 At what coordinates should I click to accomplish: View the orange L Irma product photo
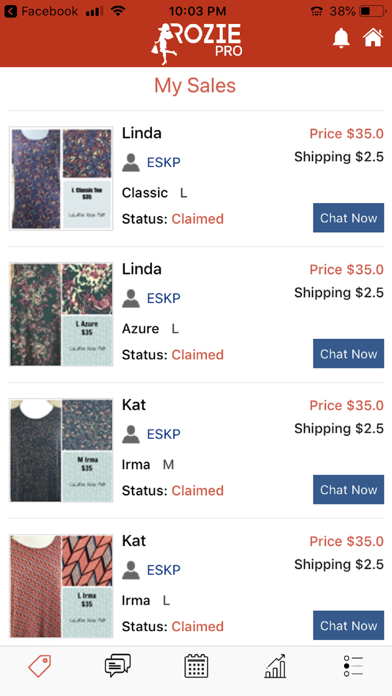coord(61,586)
